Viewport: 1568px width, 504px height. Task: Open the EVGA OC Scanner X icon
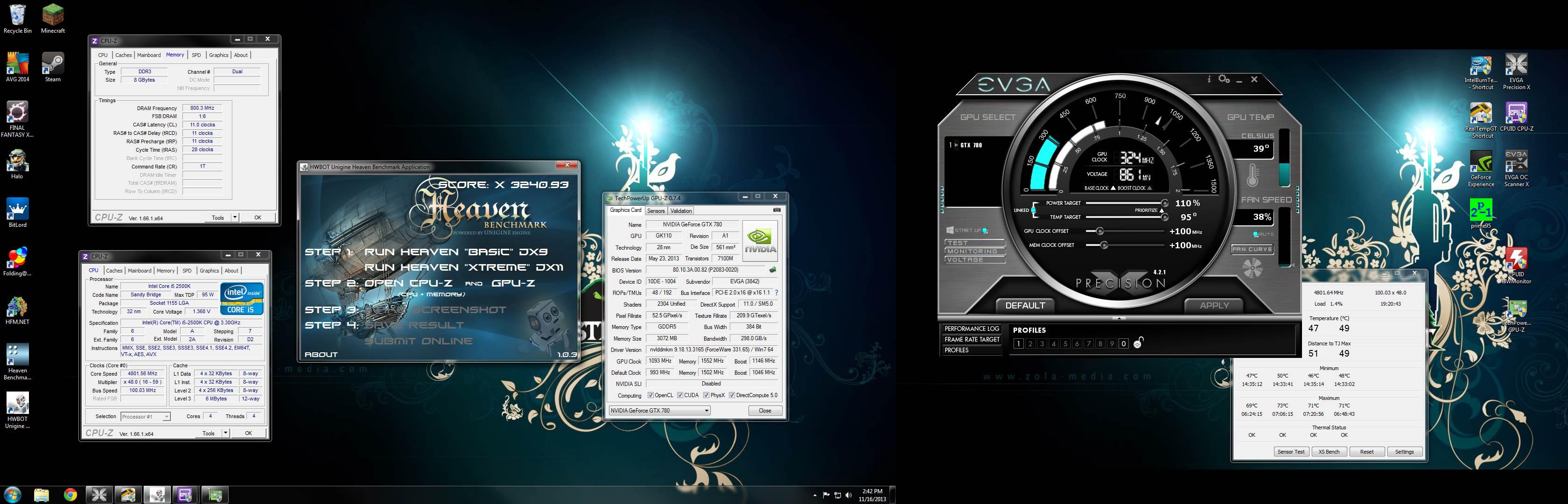(x=1516, y=169)
